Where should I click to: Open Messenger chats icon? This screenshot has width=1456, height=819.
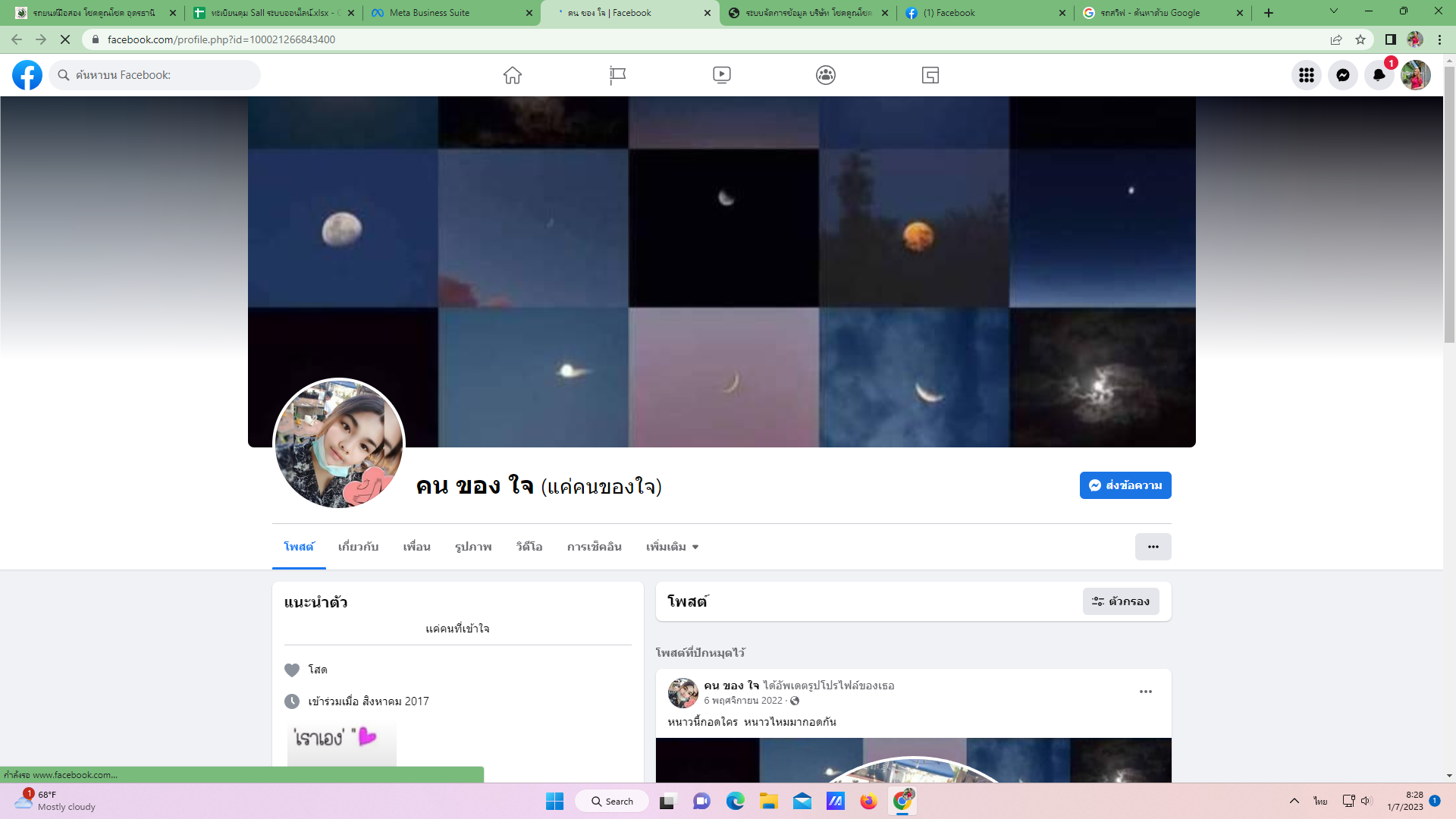1342,75
